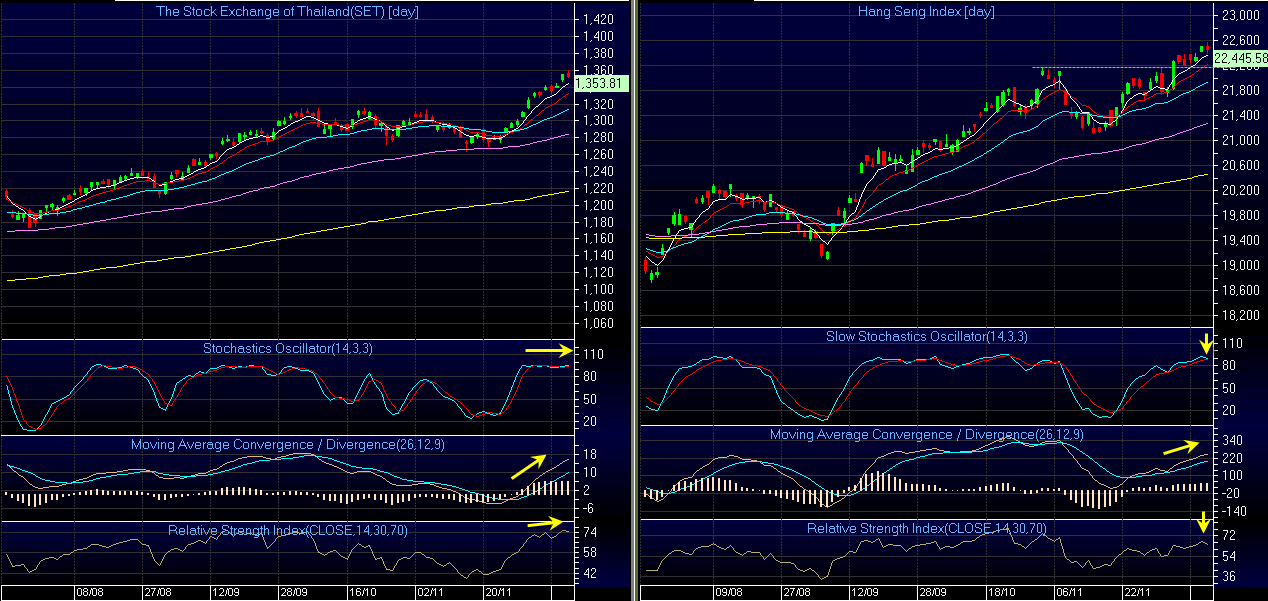The width and height of the screenshot is (1268, 601).
Task: Select the 1,200 level on the SET price axis
Action: (597, 206)
